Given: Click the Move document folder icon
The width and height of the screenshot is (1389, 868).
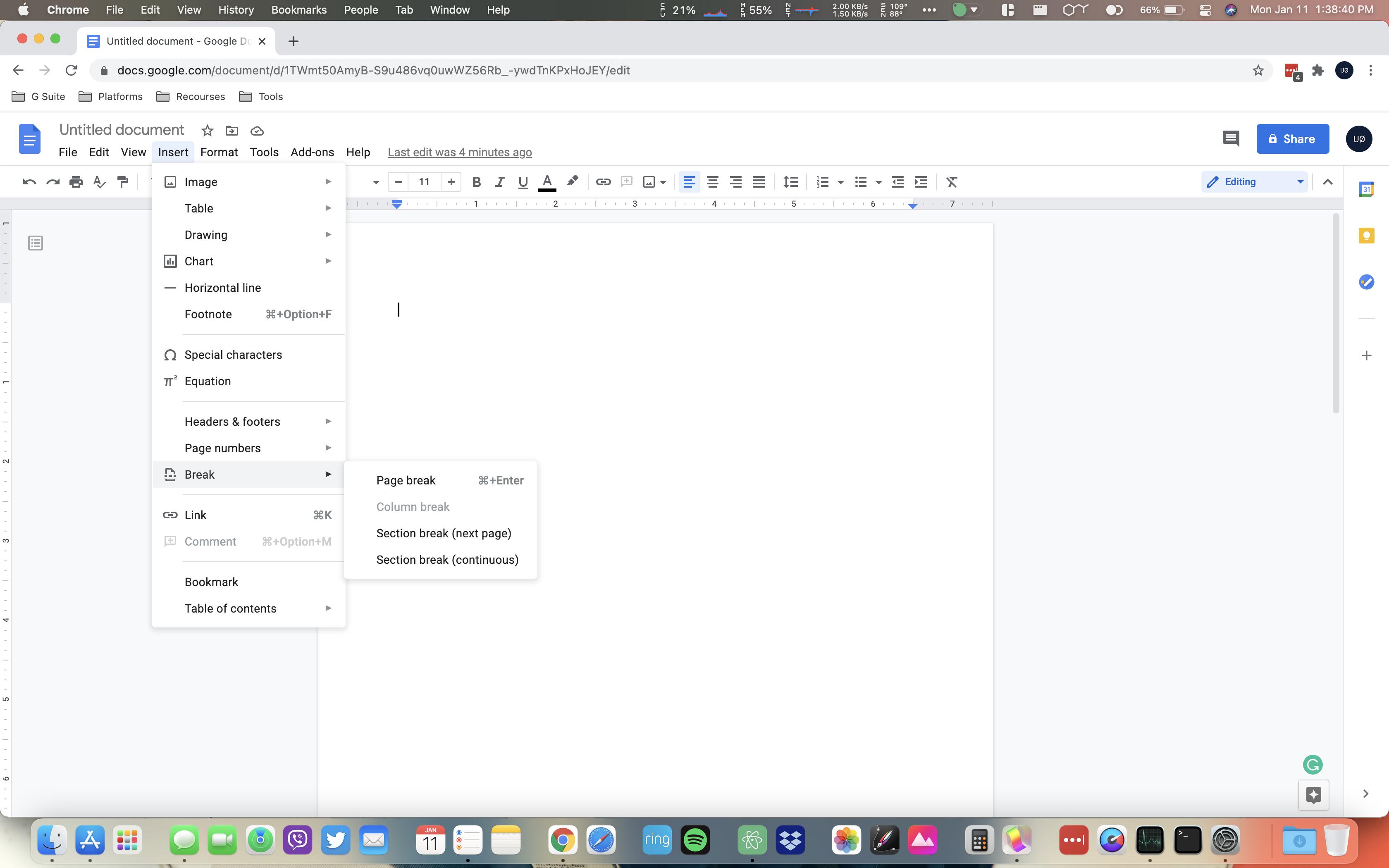Looking at the screenshot, I should [x=232, y=131].
